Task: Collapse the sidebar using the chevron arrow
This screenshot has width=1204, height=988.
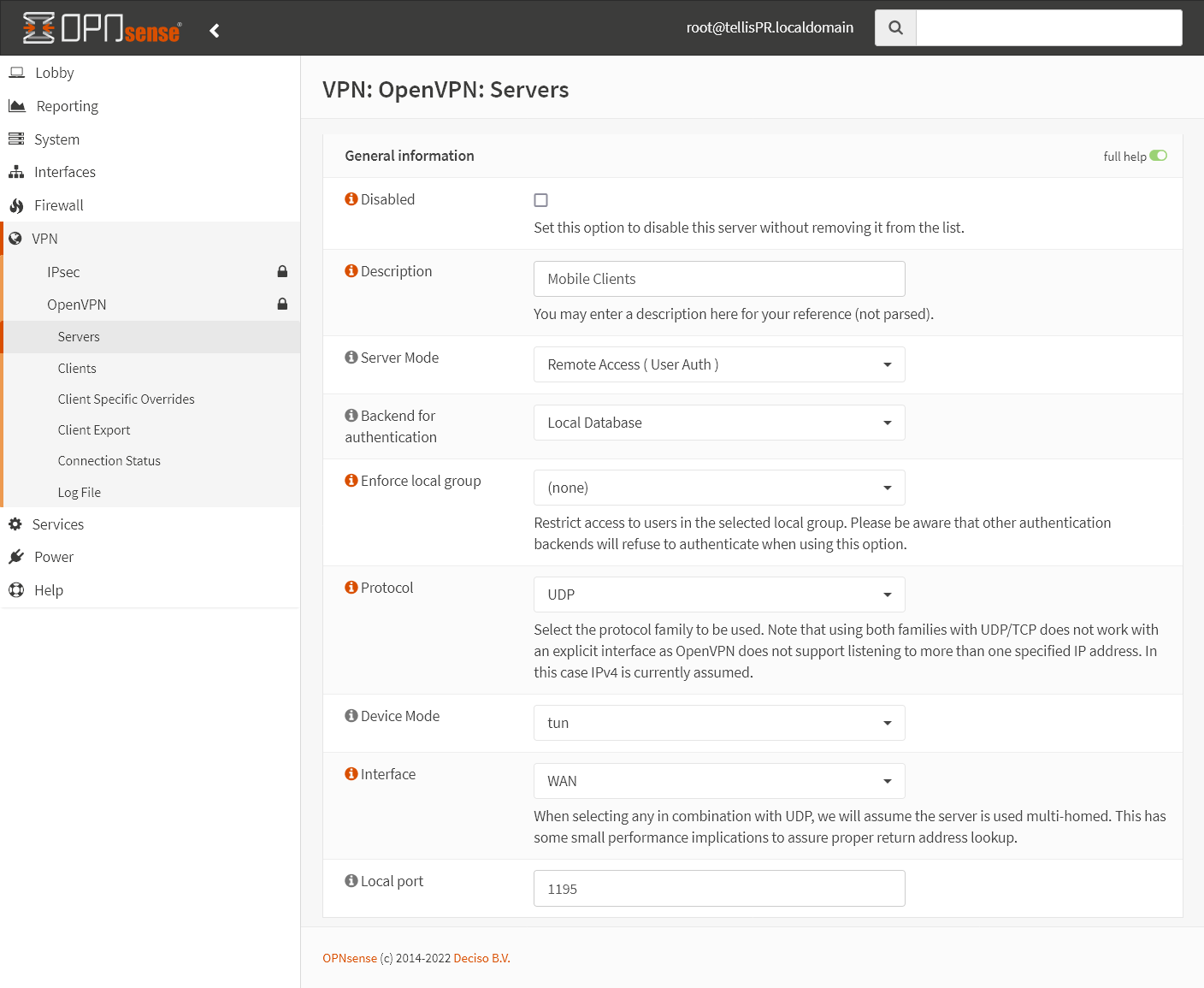Action: coord(214,29)
